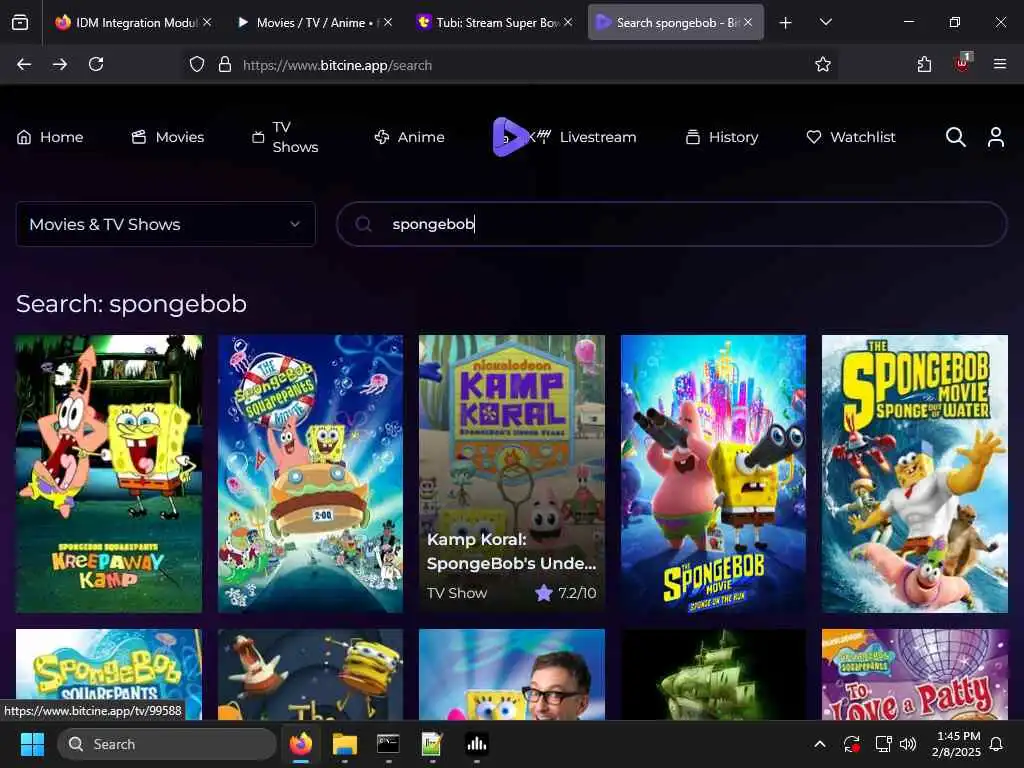The height and width of the screenshot is (768, 1024).
Task: Open the audio bars taskbar app
Action: click(x=477, y=744)
